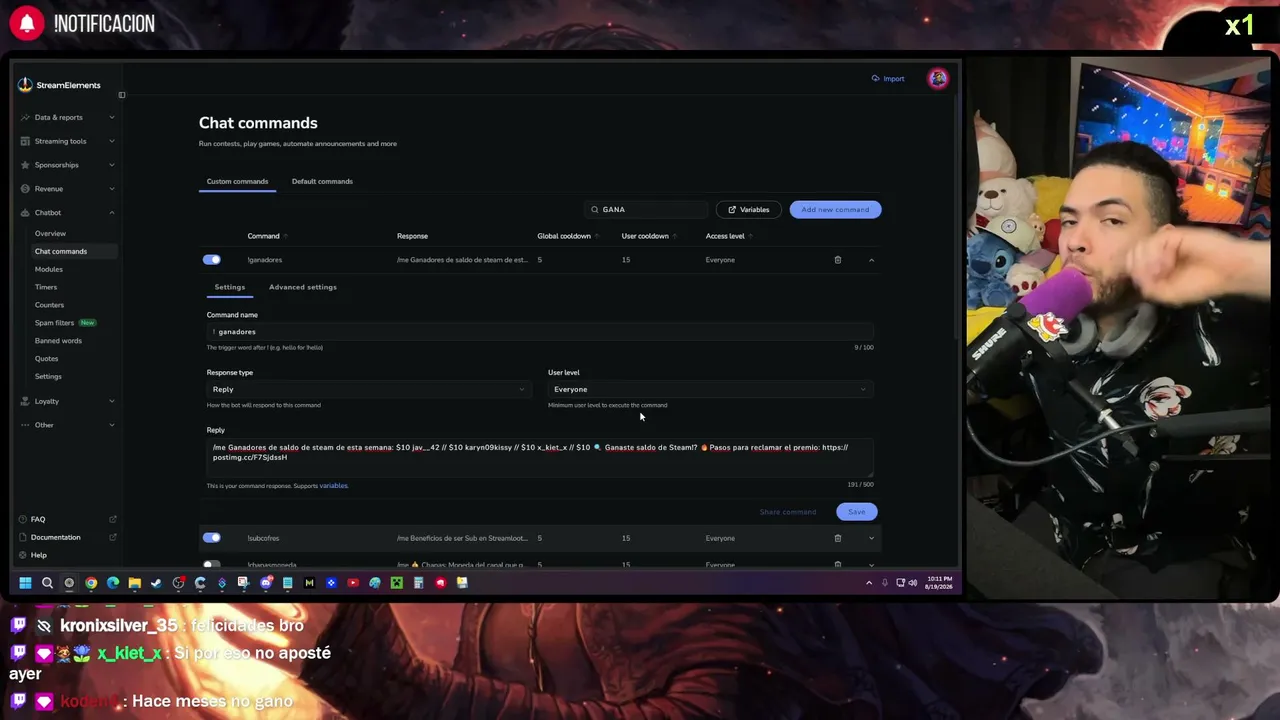This screenshot has height=720, width=1280.
Task: Open Discord from the taskbar
Action: pyautogui.click(x=266, y=583)
